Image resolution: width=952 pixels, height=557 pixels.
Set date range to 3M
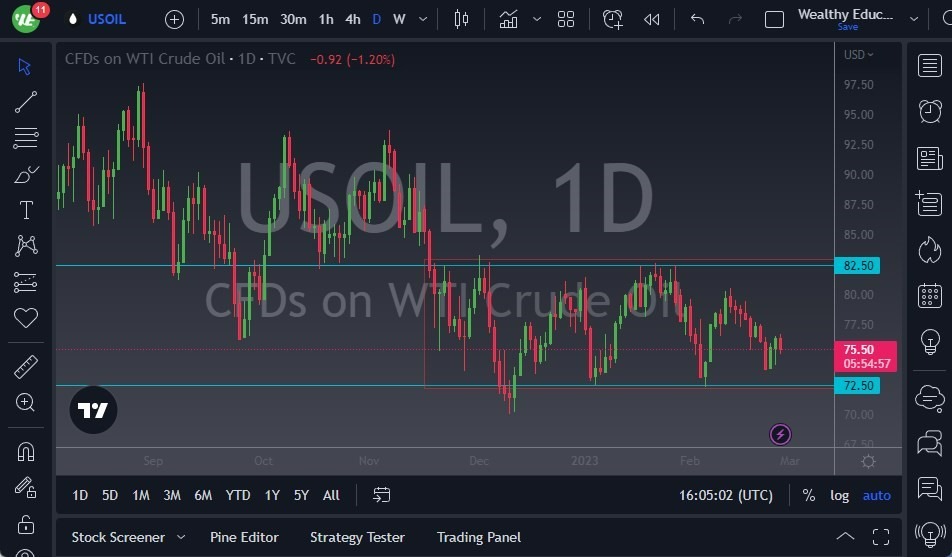coord(172,495)
